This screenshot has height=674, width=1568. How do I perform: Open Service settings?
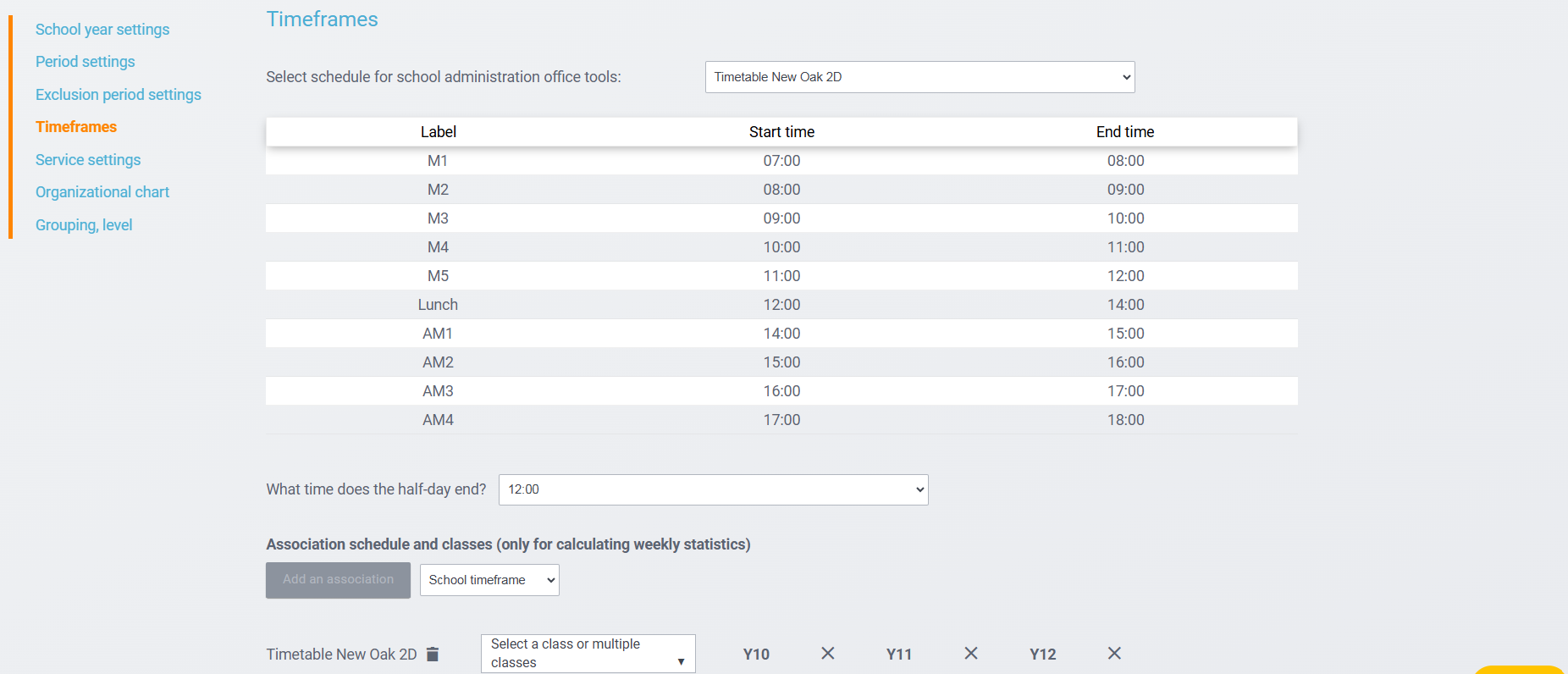[88, 160]
